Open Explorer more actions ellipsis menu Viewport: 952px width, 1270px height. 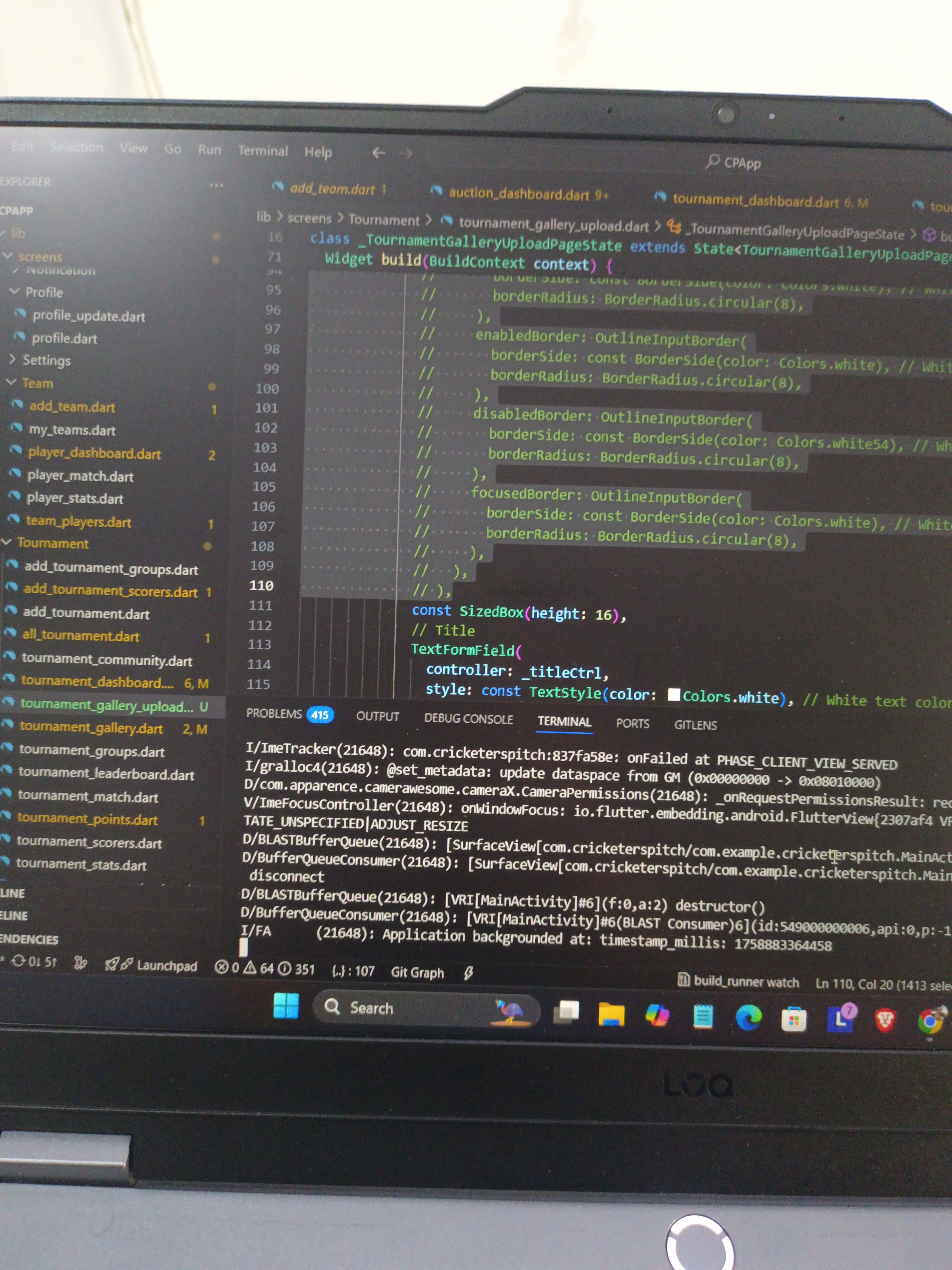click(x=216, y=185)
